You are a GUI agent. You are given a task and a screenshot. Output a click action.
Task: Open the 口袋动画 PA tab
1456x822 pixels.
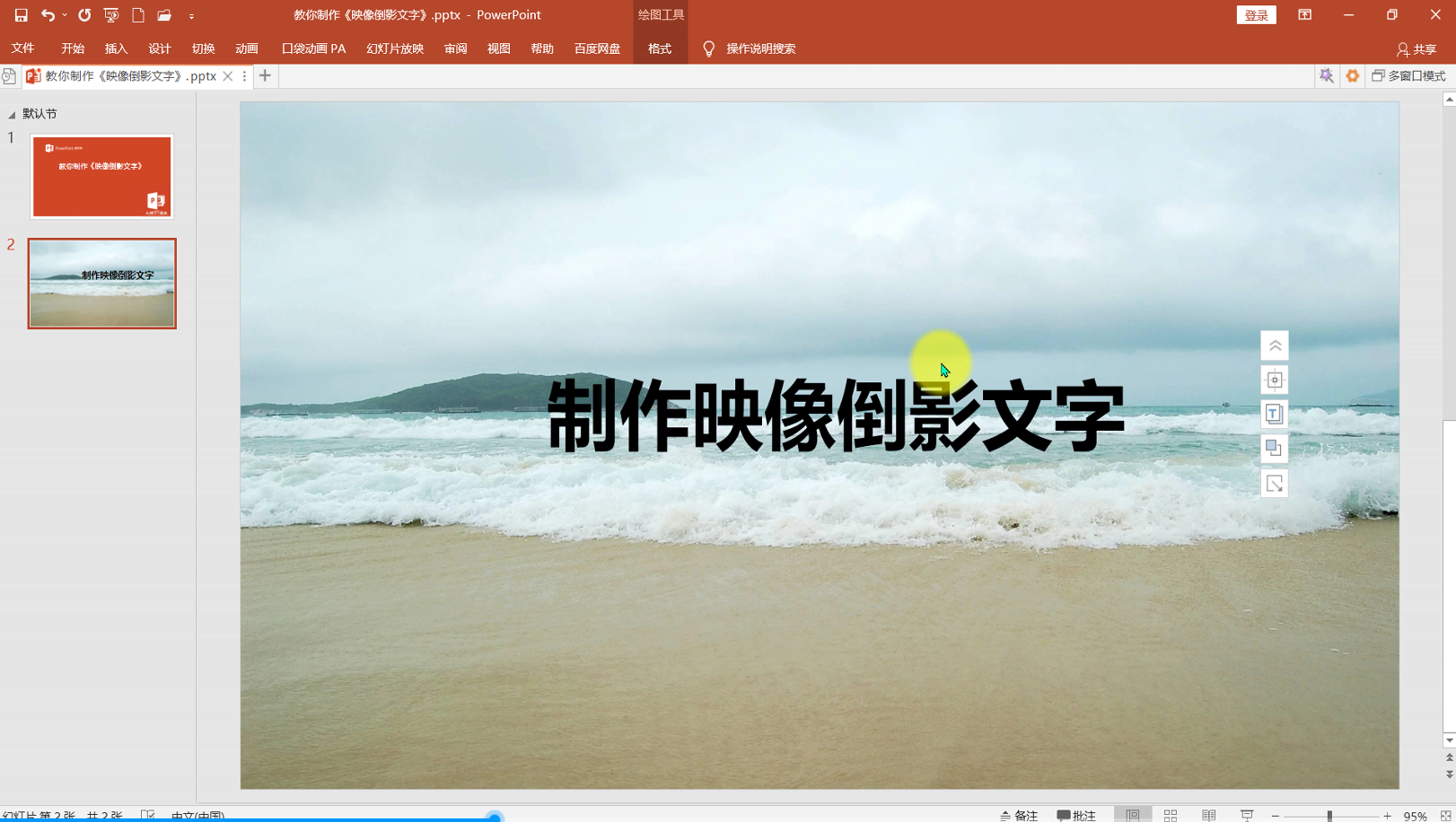tap(313, 48)
